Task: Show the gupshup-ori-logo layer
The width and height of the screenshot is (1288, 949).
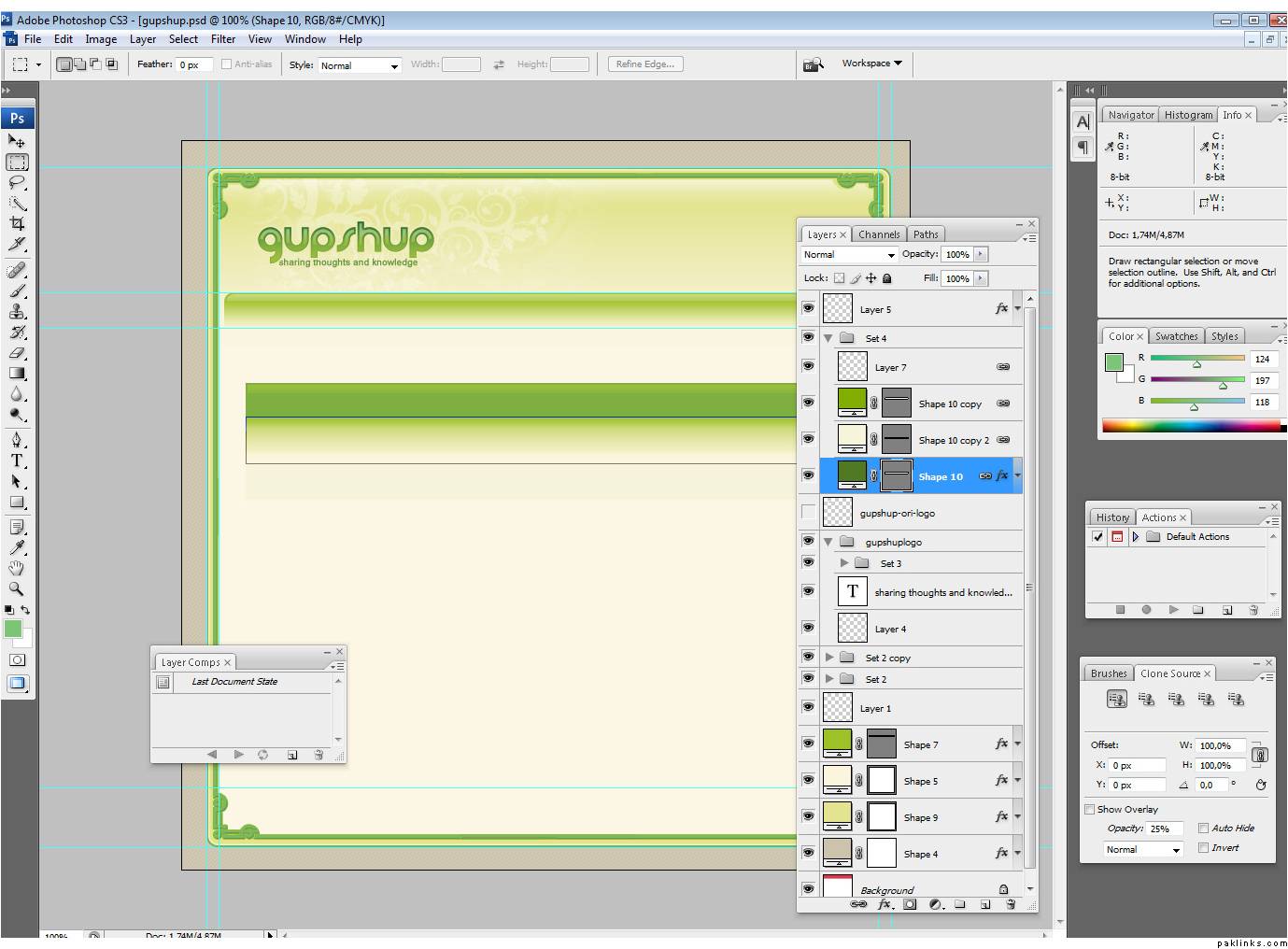Action: tap(808, 512)
